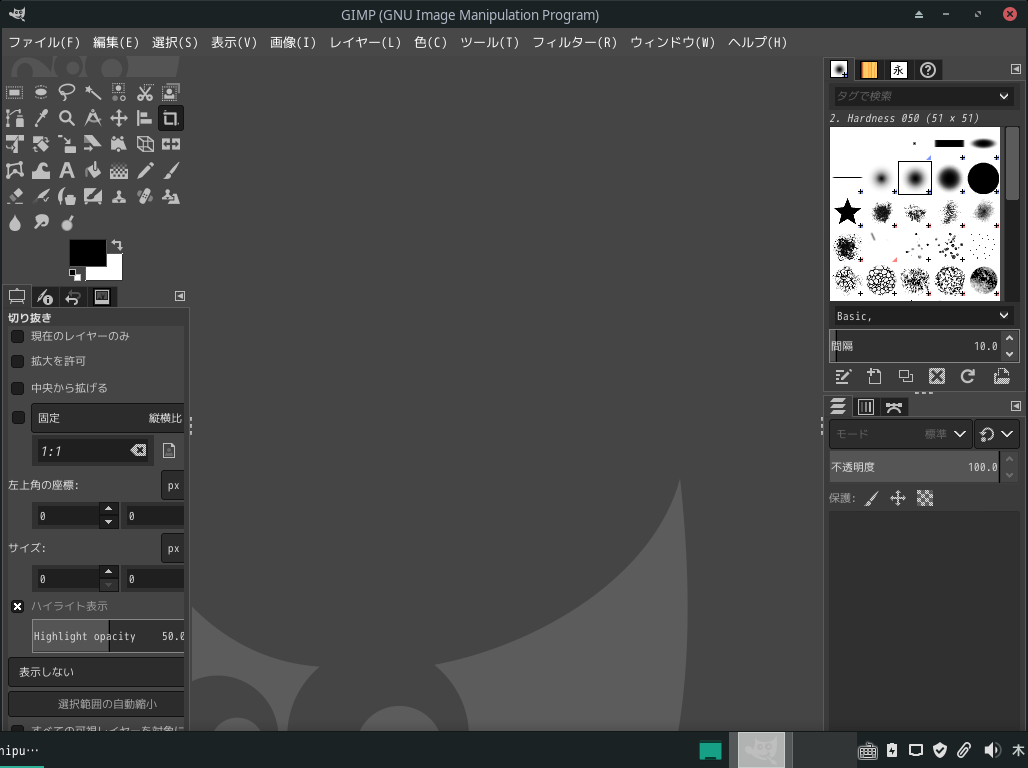
Task: Duplicate the selected brush
Action: click(905, 376)
